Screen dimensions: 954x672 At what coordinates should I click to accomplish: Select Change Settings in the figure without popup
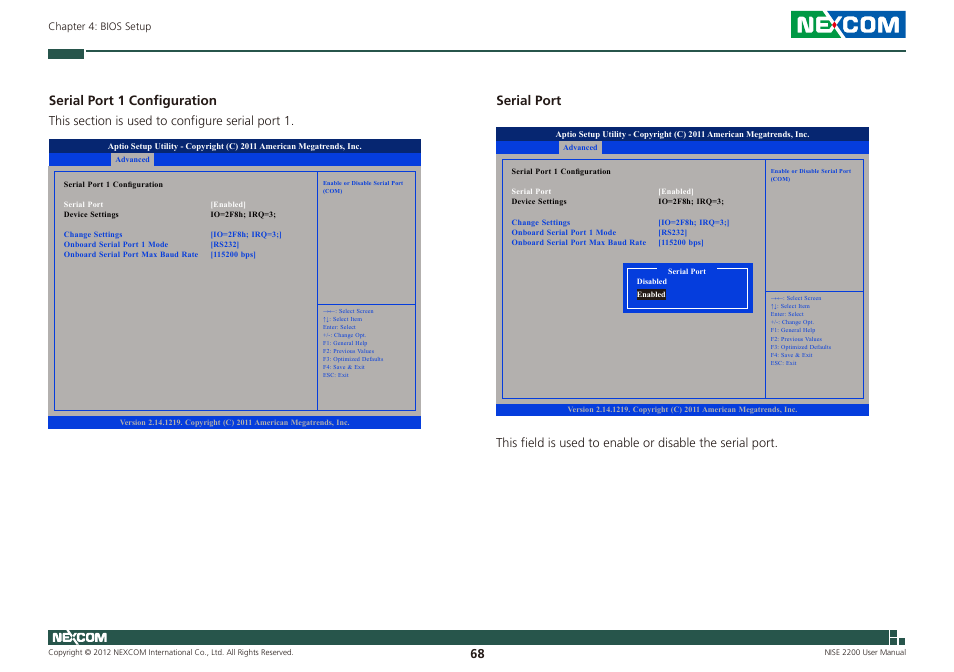coord(93,234)
